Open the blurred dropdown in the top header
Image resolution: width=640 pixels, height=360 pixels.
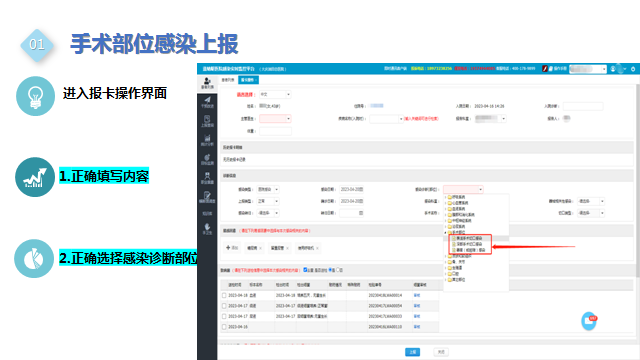588,69
